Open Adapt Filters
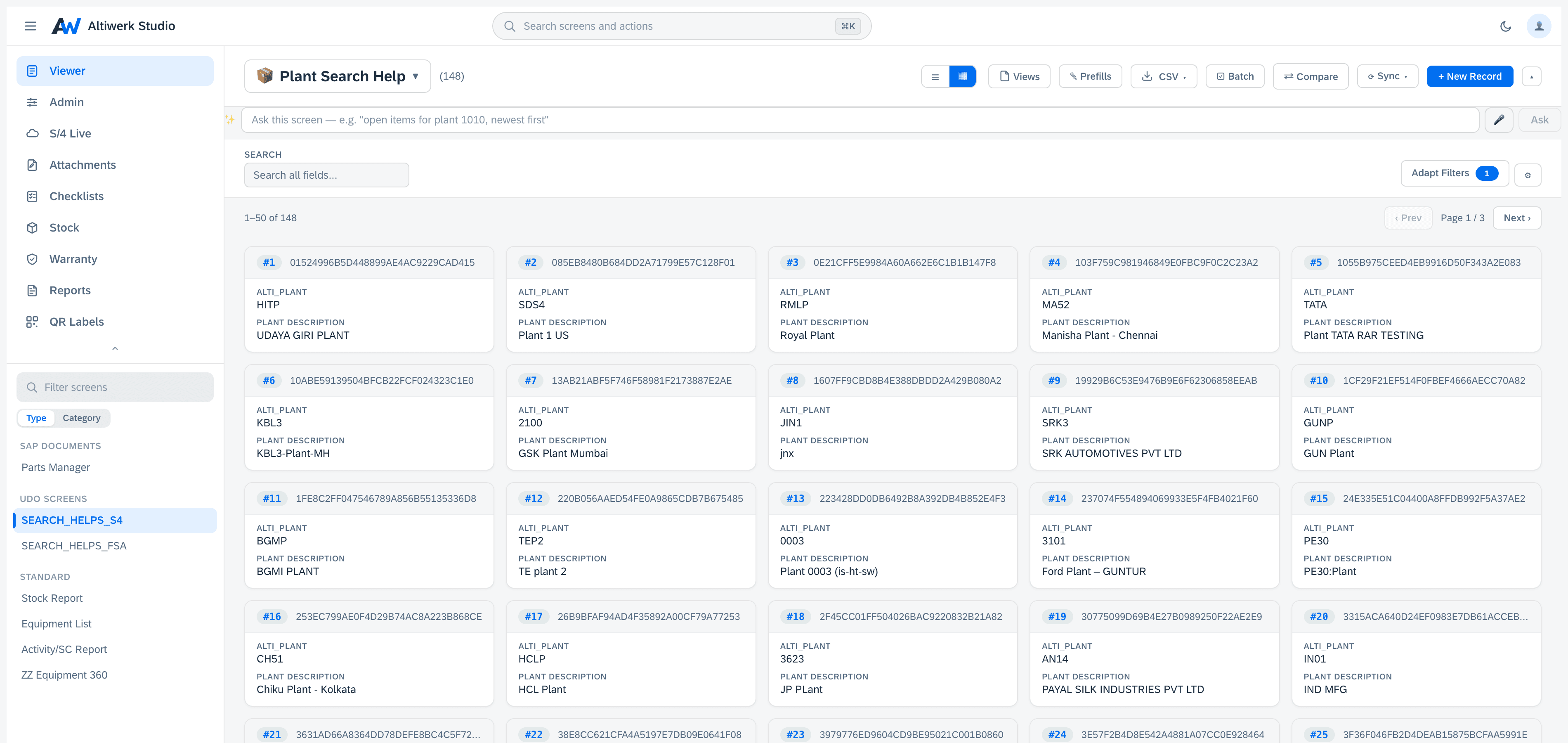 coord(1454,173)
